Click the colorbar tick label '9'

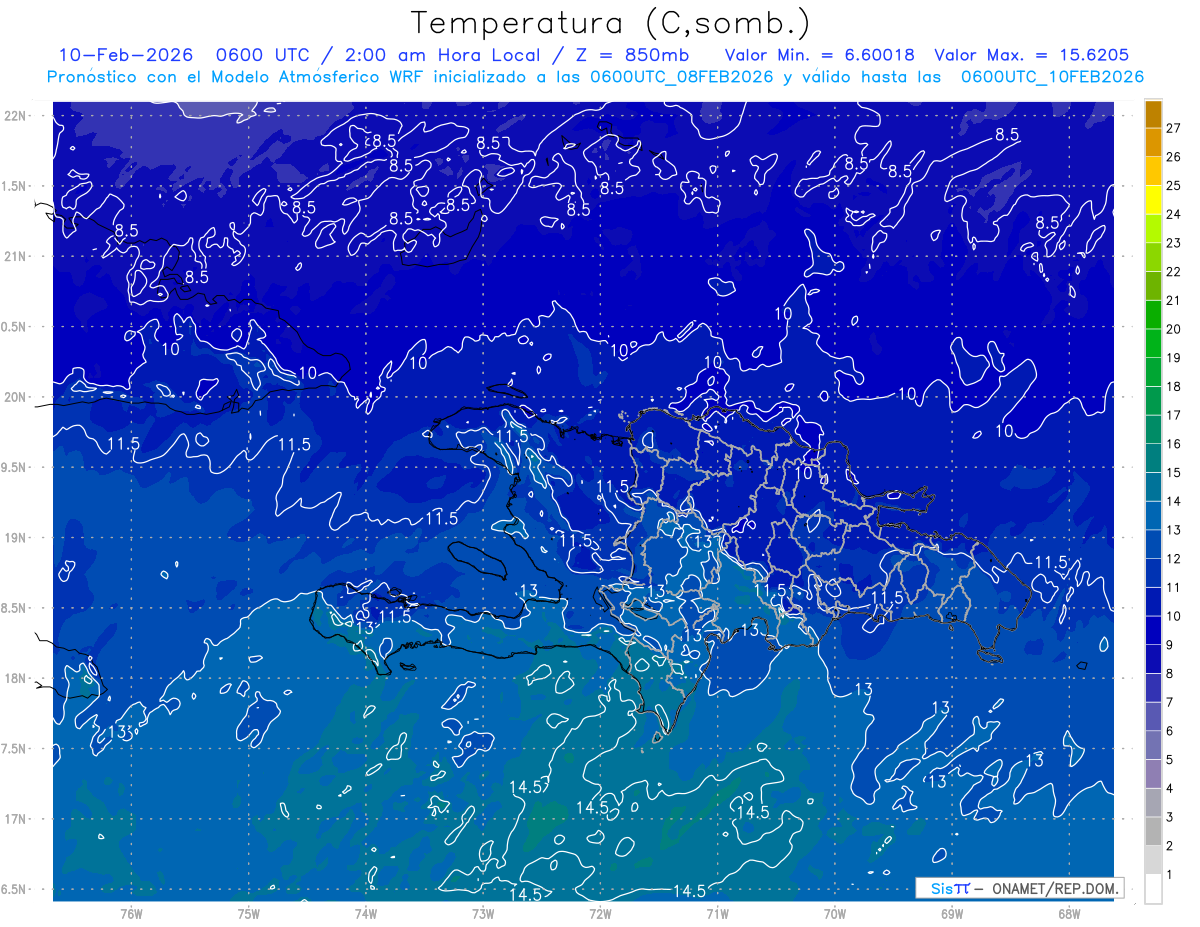[x=1170, y=645]
